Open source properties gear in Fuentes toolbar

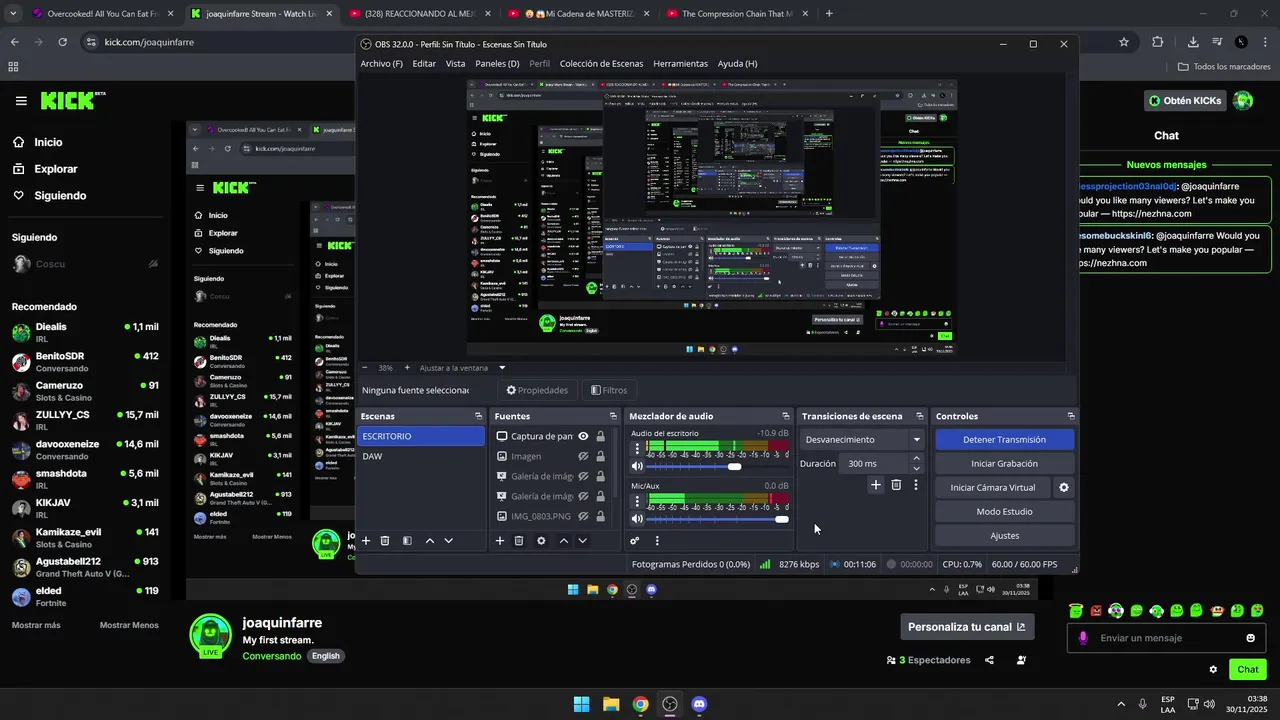coord(541,541)
